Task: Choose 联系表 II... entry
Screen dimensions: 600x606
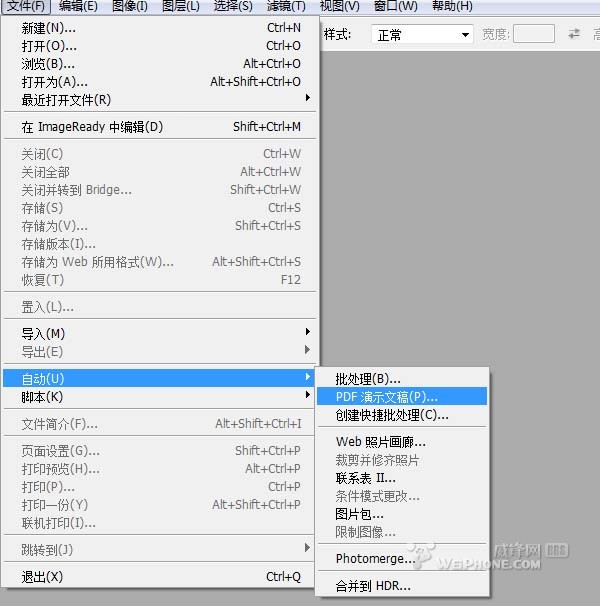Action: coord(402,478)
